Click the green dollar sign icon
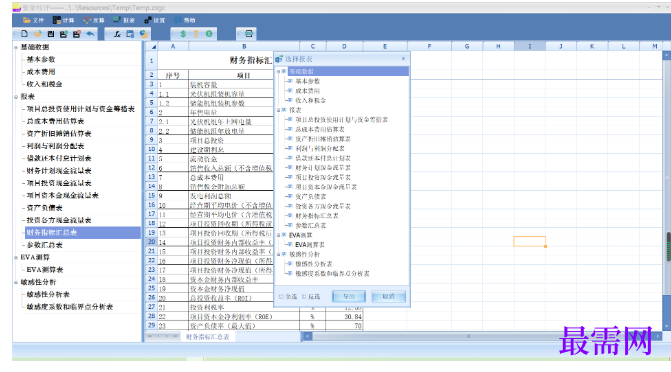 183,34
